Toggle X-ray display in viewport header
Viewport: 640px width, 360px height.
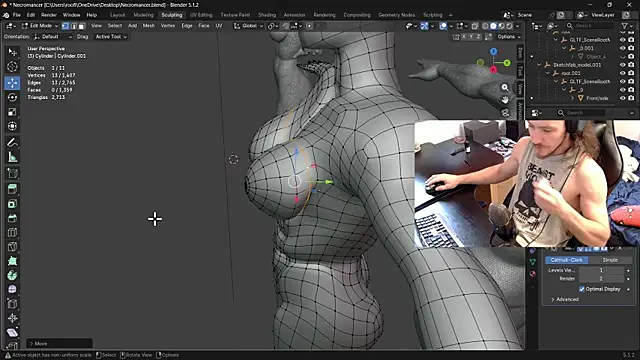(x=475, y=26)
